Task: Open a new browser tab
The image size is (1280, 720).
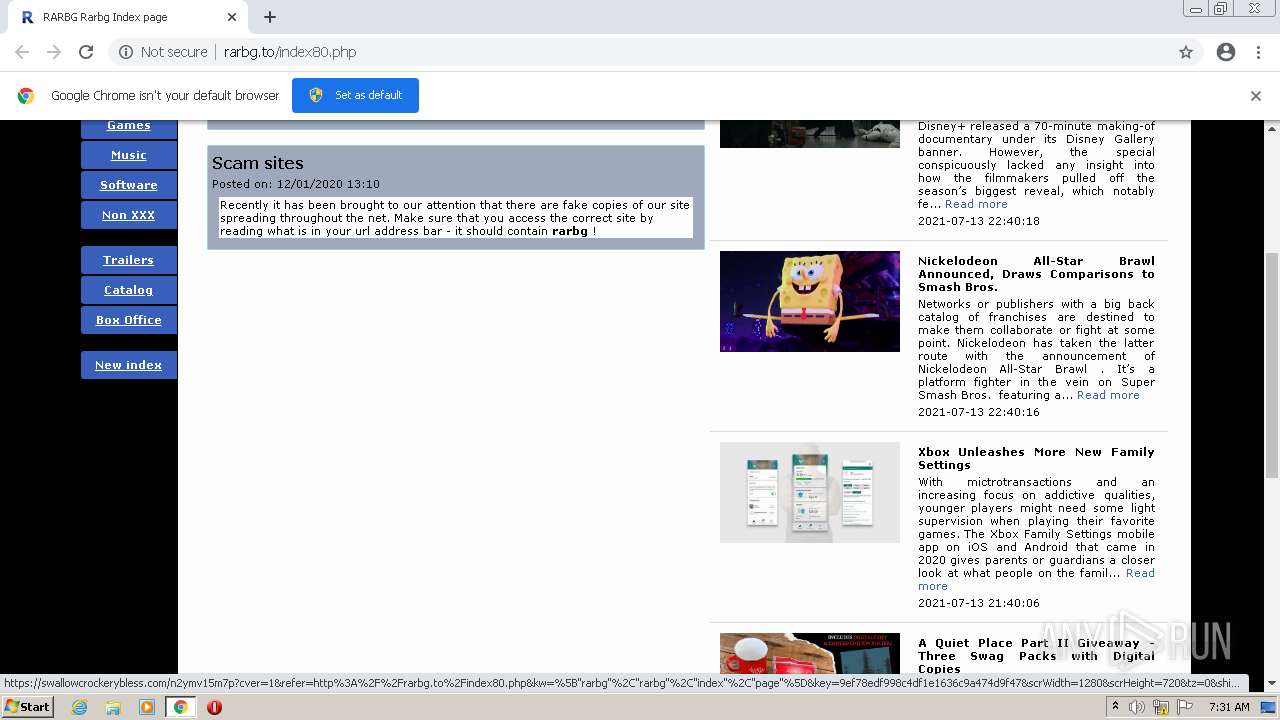Action: tap(270, 17)
